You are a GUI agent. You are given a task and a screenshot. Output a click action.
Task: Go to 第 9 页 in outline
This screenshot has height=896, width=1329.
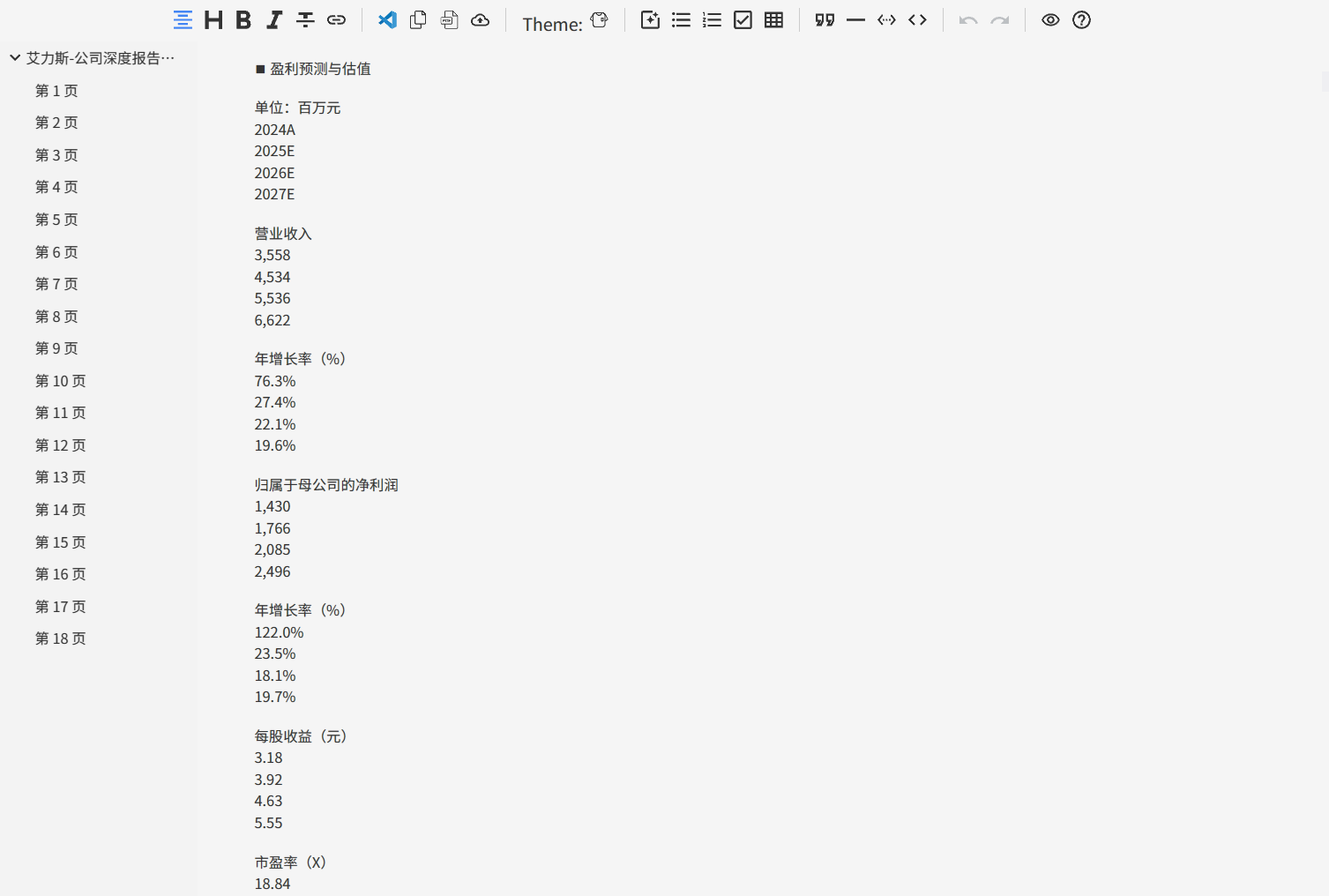(56, 348)
